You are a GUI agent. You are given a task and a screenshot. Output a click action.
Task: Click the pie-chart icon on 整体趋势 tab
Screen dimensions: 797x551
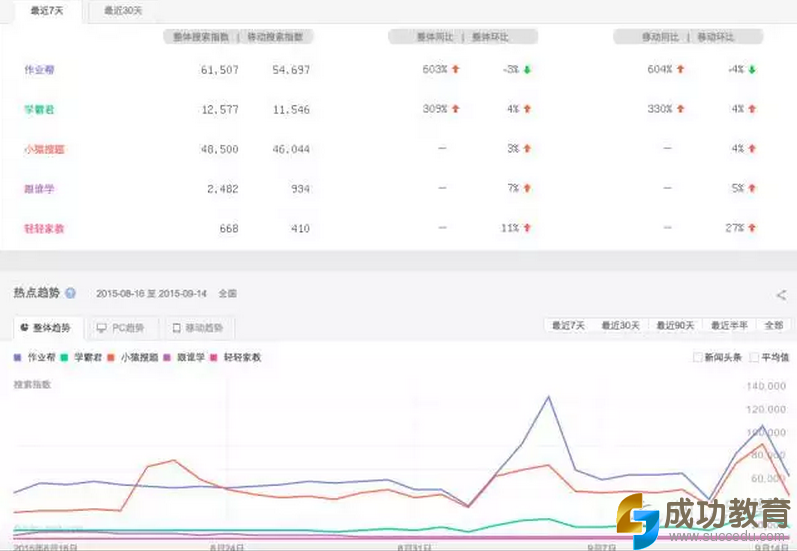pyautogui.click(x=24, y=327)
